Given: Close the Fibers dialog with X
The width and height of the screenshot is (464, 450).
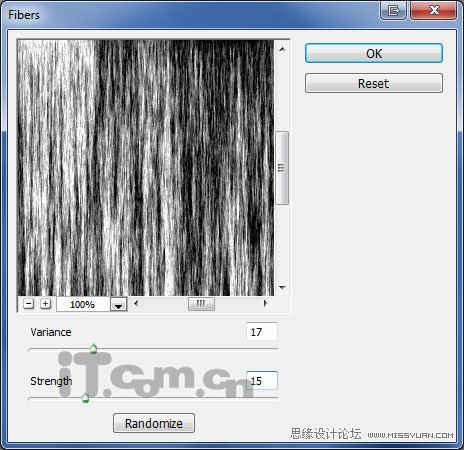Looking at the screenshot, I should [434, 10].
